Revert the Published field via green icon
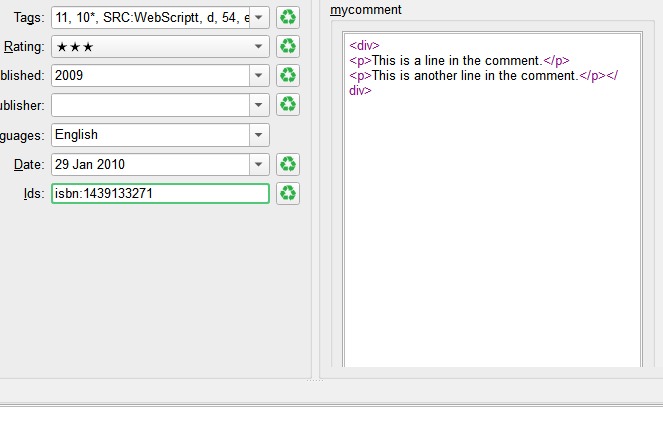The height and width of the screenshot is (422, 663). pyautogui.click(x=288, y=75)
